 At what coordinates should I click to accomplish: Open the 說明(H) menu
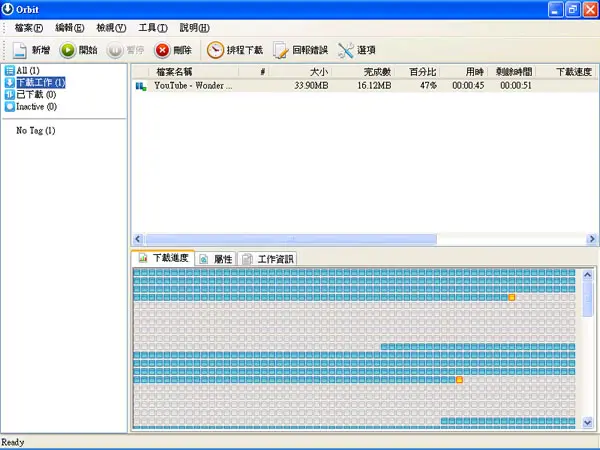pyautogui.click(x=194, y=28)
